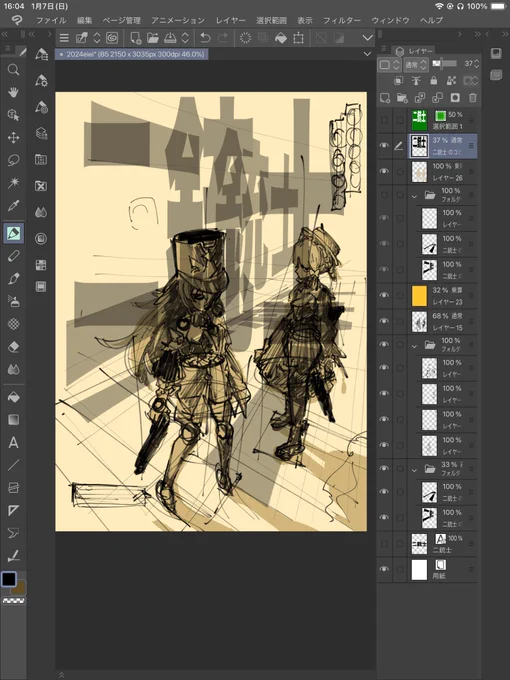Open the layer color palette dropdown
Screen dimensions: 510x680
point(389,65)
